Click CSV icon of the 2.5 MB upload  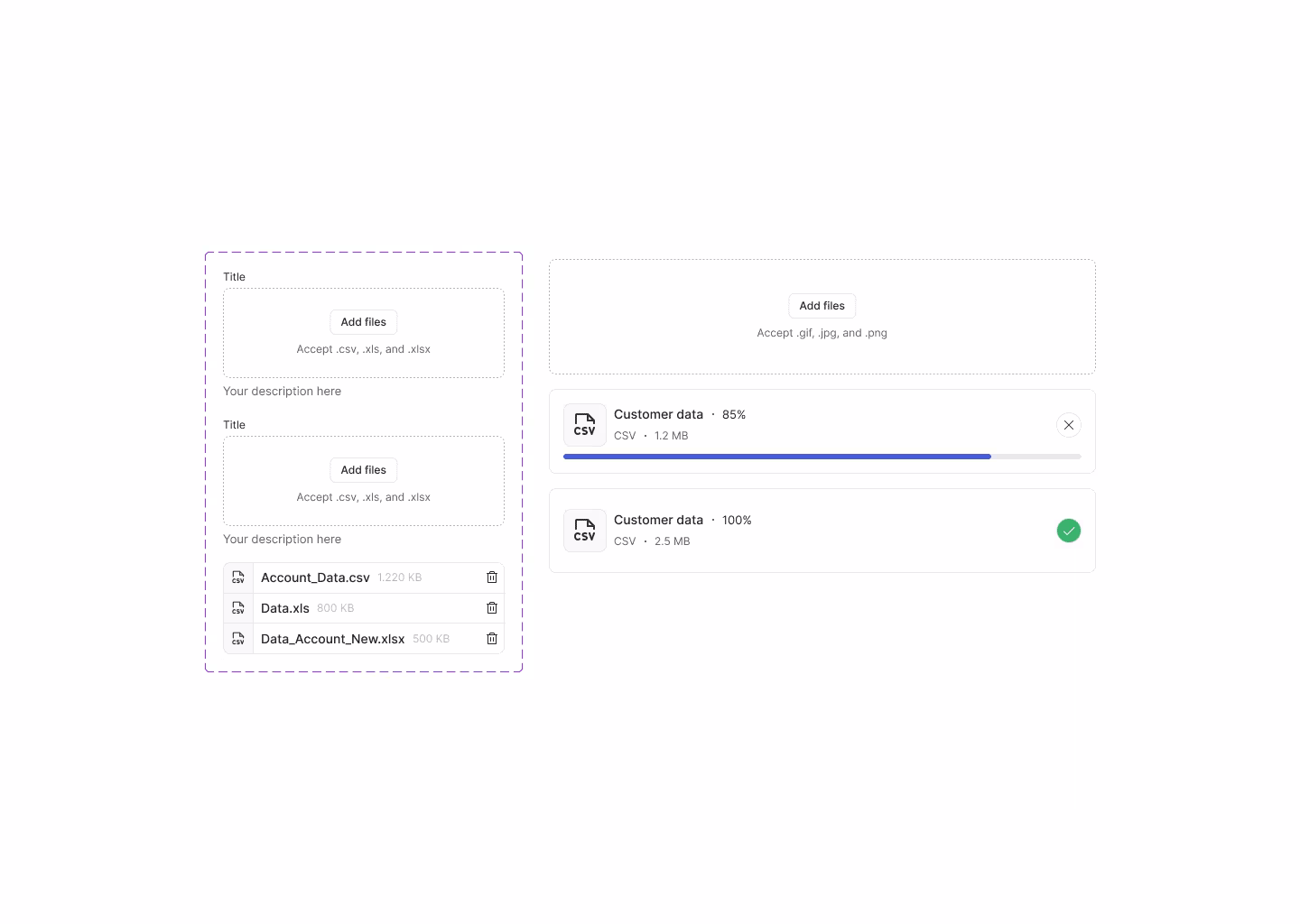[585, 531]
